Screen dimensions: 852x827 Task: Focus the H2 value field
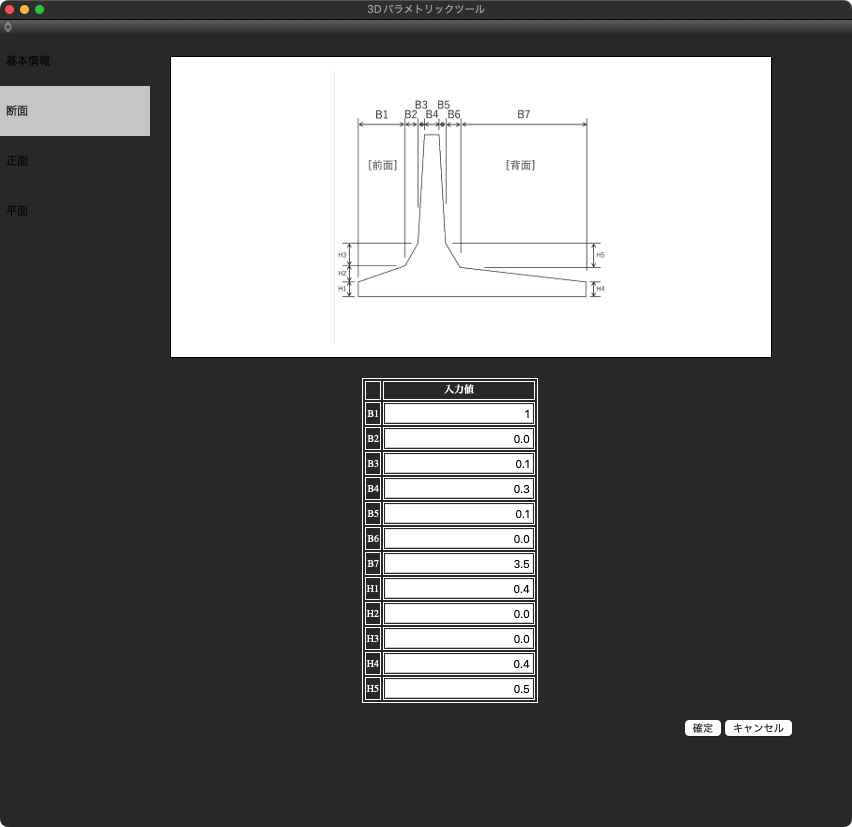(x=458, y=614)
